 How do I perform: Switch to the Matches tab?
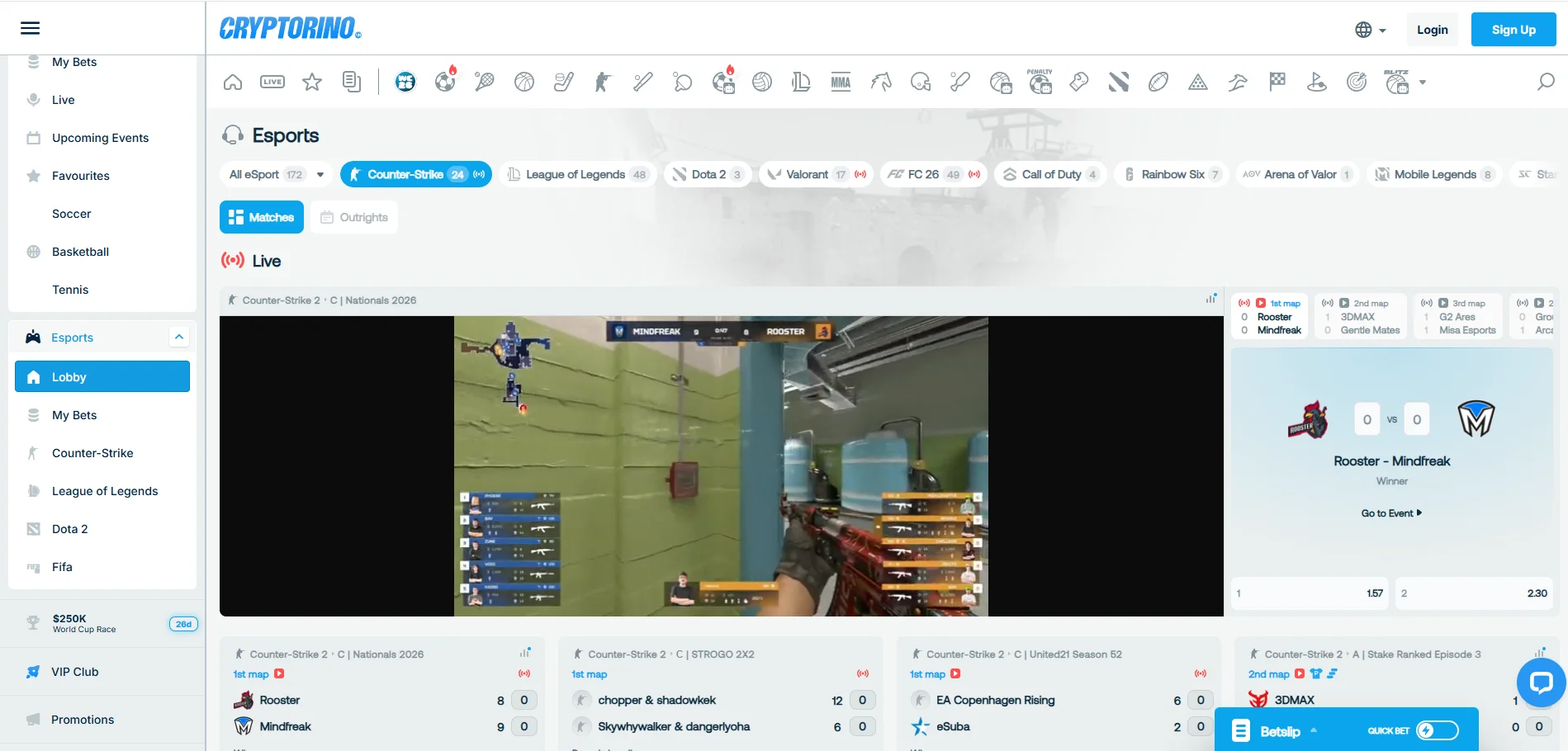262,217
